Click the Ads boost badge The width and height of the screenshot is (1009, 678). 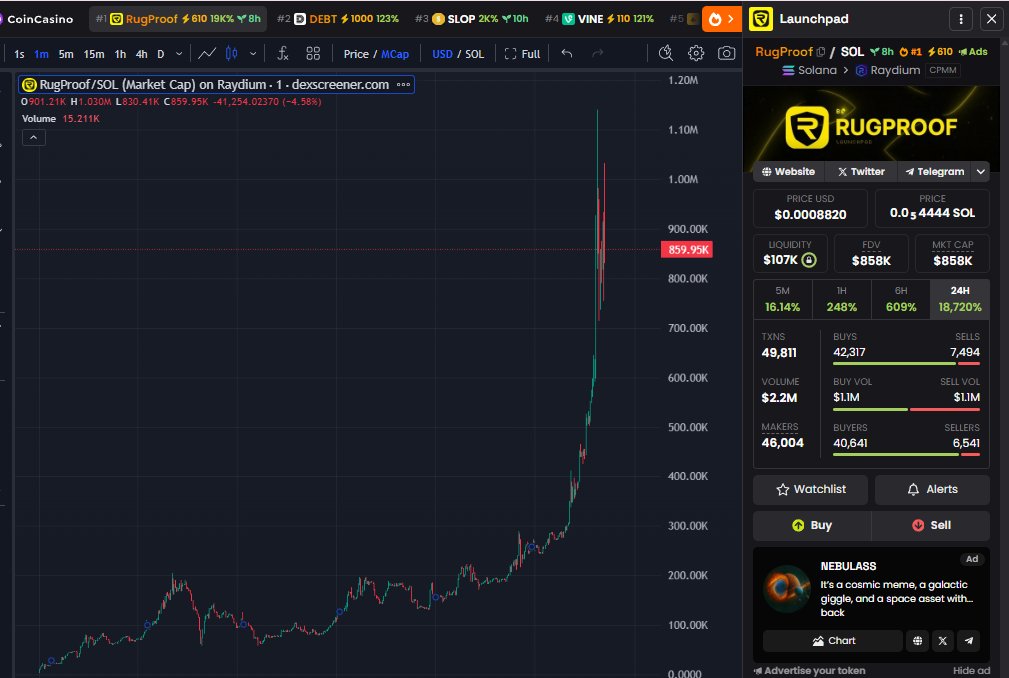(973, 51)
